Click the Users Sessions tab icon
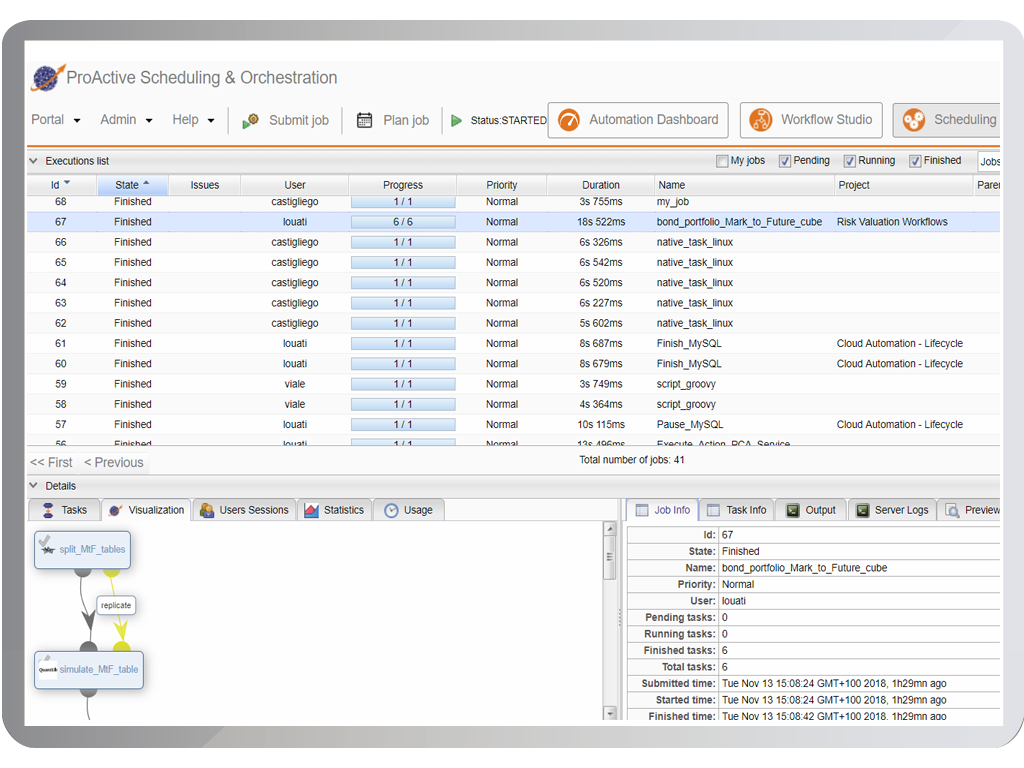 point(207,510)
